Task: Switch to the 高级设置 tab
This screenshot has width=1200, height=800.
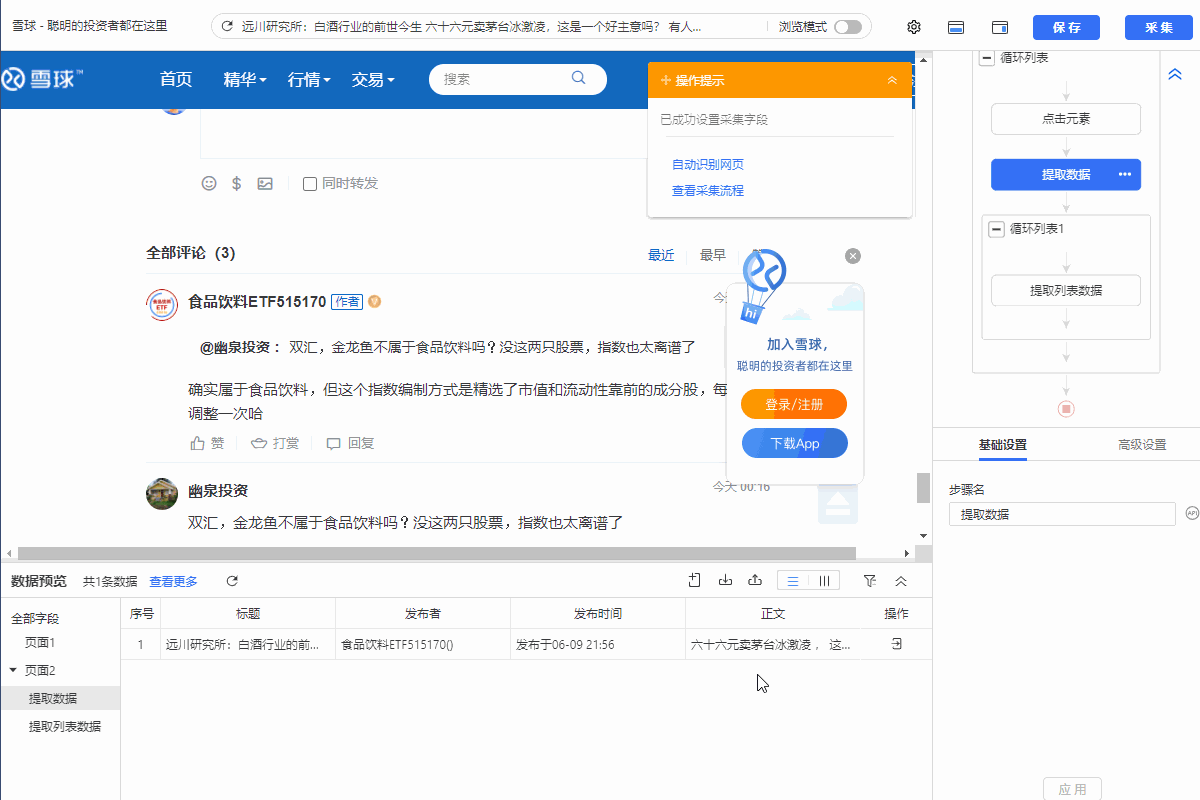Action: [x=1142, y=445]
